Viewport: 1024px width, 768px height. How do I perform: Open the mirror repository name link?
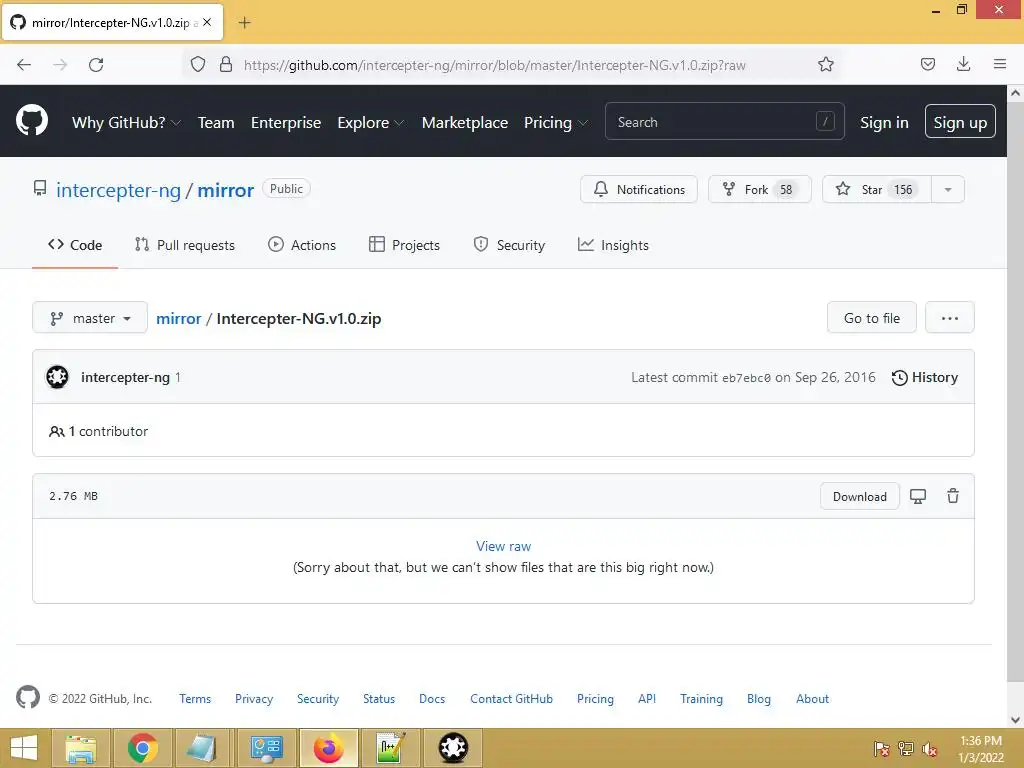pos(225,190)
